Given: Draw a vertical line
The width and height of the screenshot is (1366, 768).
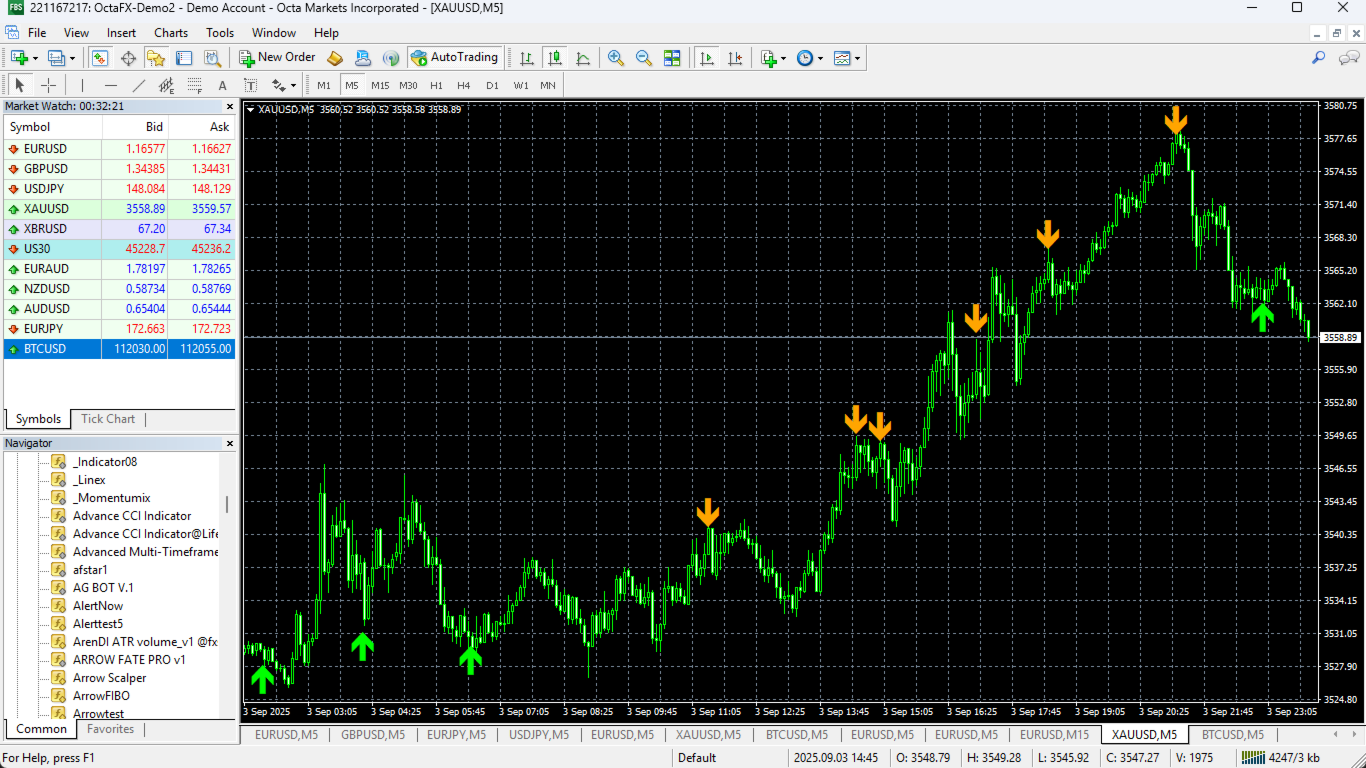Looking at the screenshot, I should pos(82,85).
